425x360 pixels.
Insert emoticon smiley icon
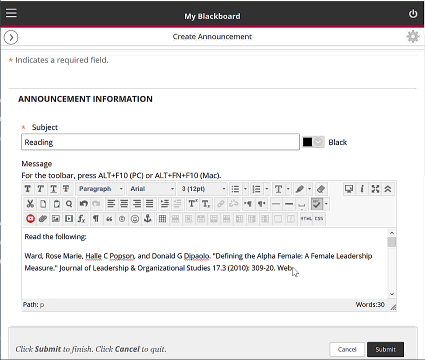pos(135,219)
